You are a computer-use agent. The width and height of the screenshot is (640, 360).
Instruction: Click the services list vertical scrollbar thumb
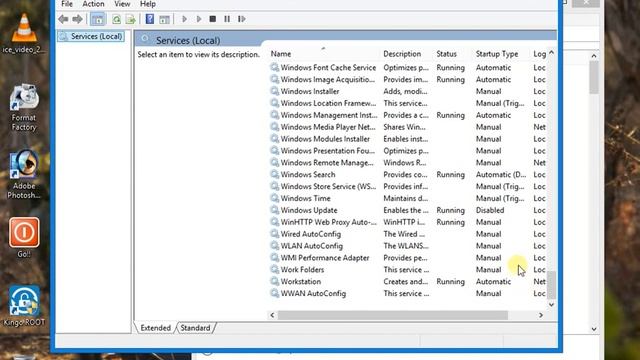coord(551,285)
